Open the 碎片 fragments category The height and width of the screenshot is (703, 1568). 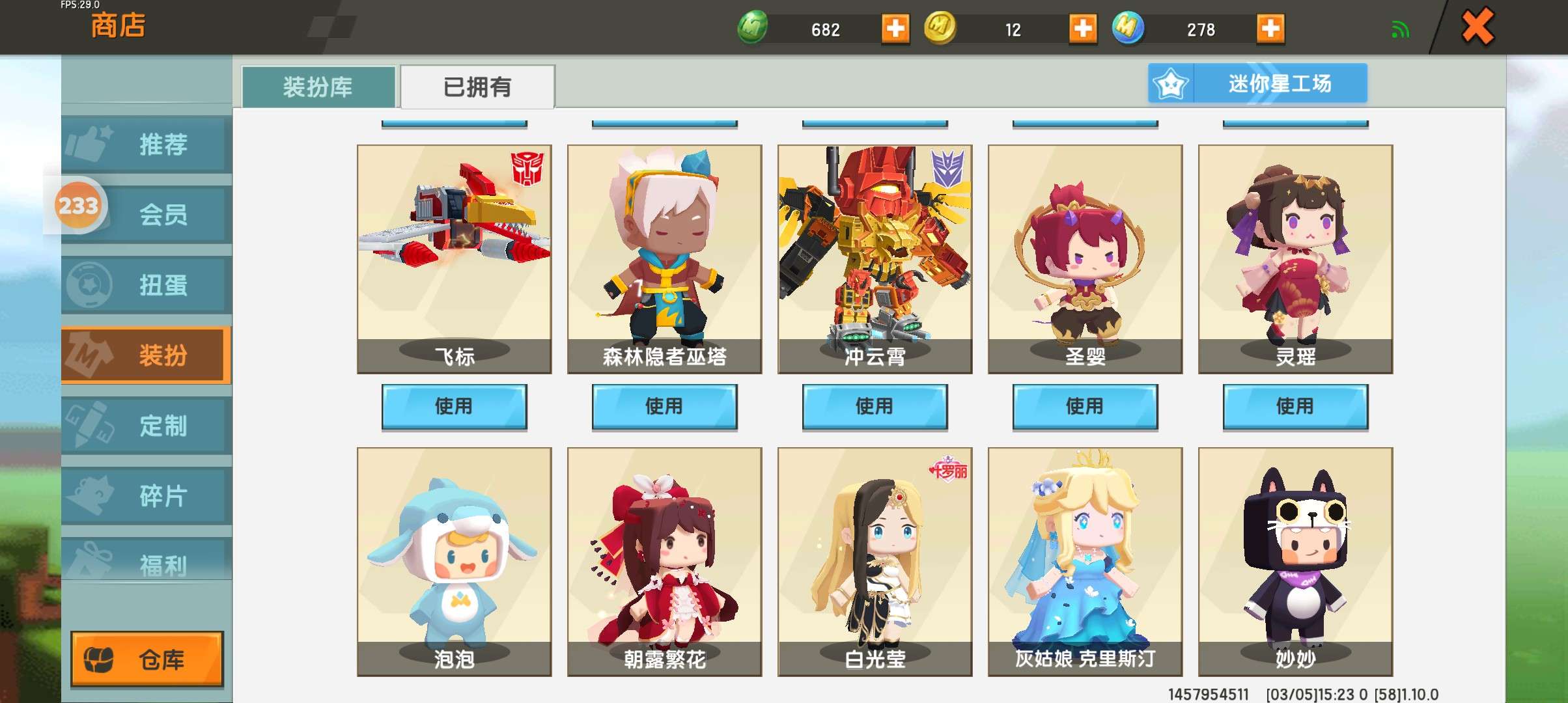(147, 496)
